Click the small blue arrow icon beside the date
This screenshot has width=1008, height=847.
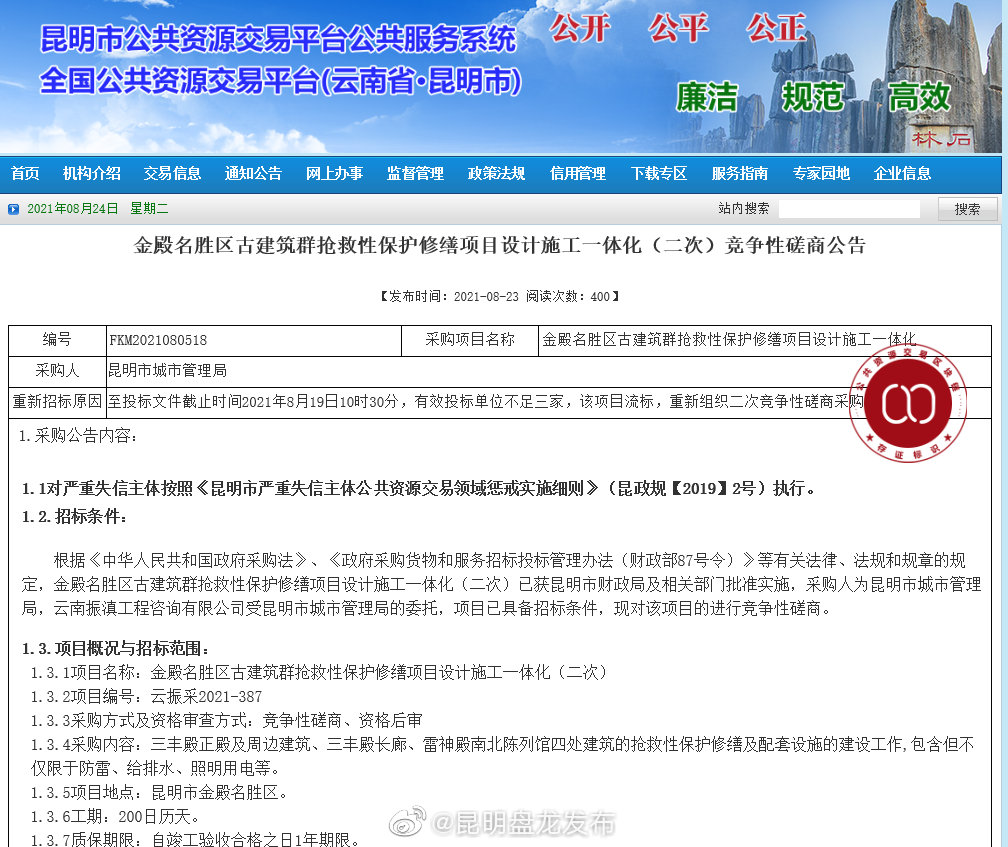[x=12, y=209]
